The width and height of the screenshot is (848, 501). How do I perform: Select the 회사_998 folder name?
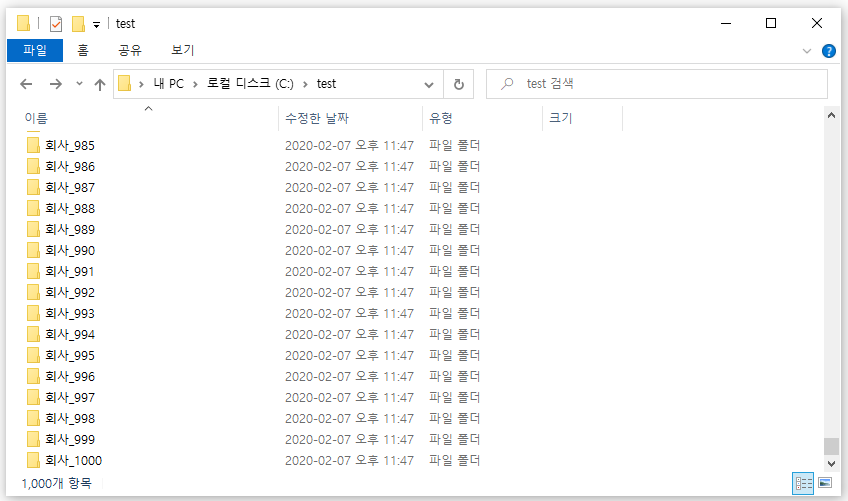[x=70, y=418]
